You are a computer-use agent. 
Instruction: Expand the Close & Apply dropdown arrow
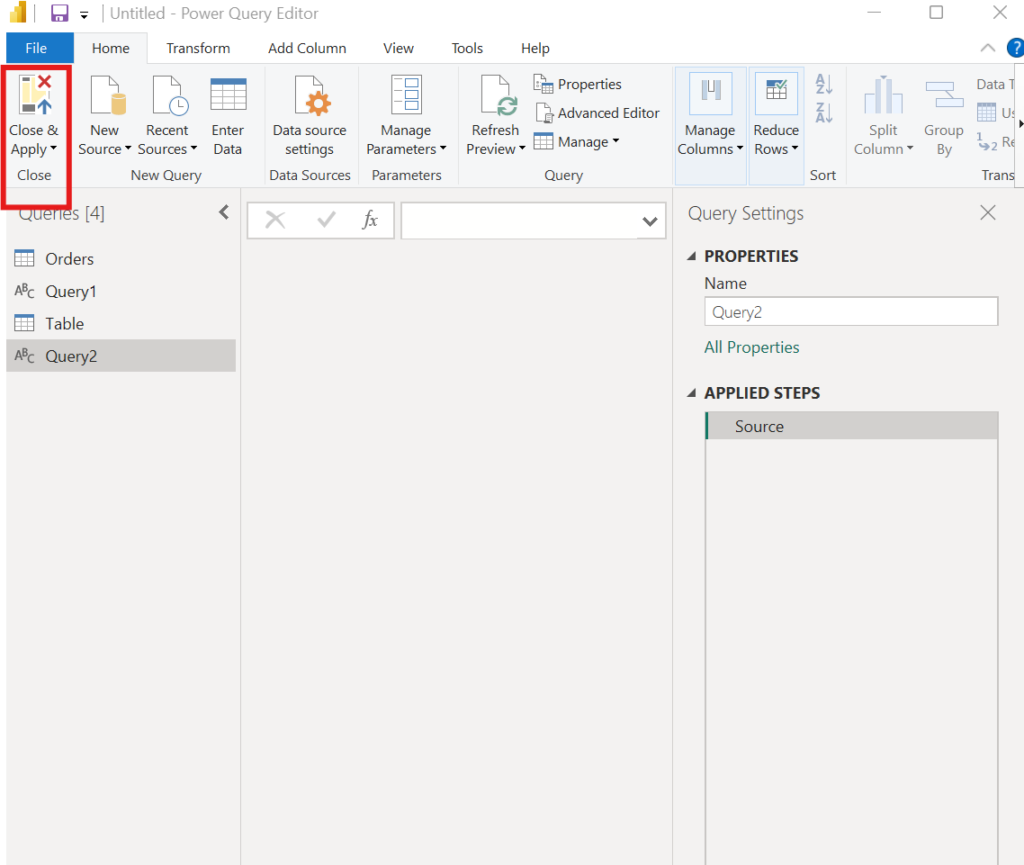[54, 149]
